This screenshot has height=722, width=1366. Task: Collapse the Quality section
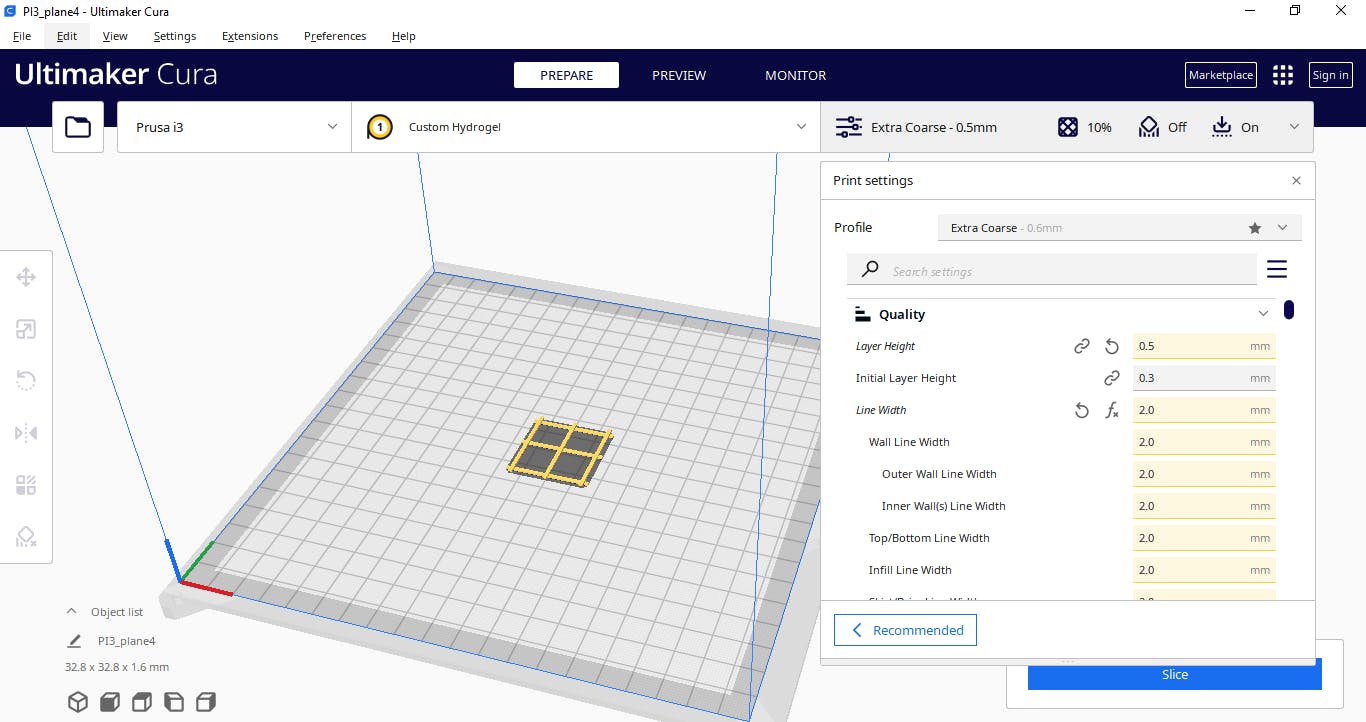pos(1264,314)
